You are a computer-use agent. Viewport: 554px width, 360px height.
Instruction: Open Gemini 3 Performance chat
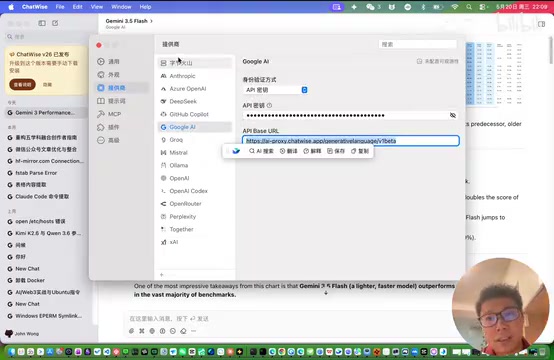coord(46,113)
